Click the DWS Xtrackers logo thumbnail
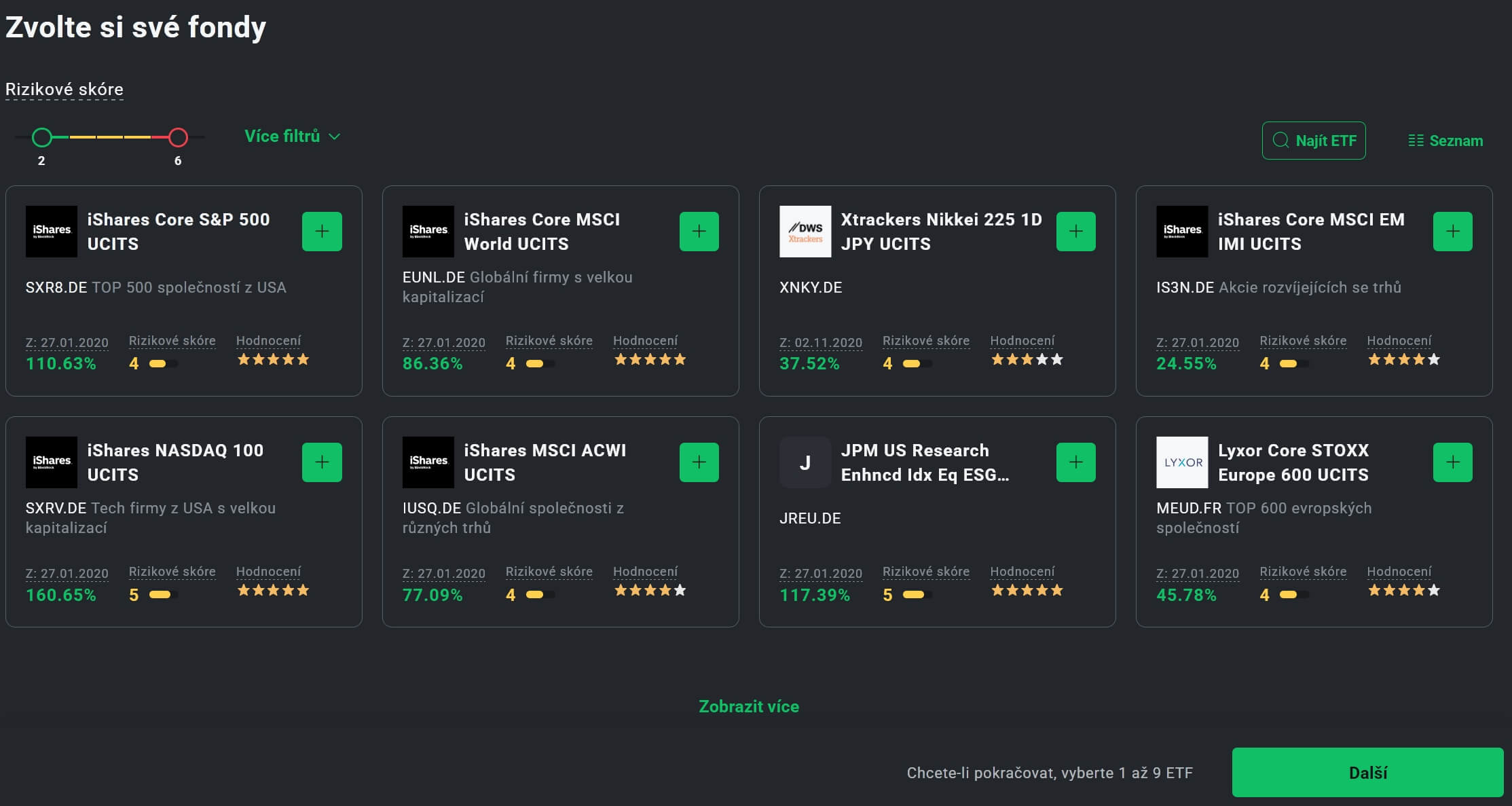 (x=805, y=232)
